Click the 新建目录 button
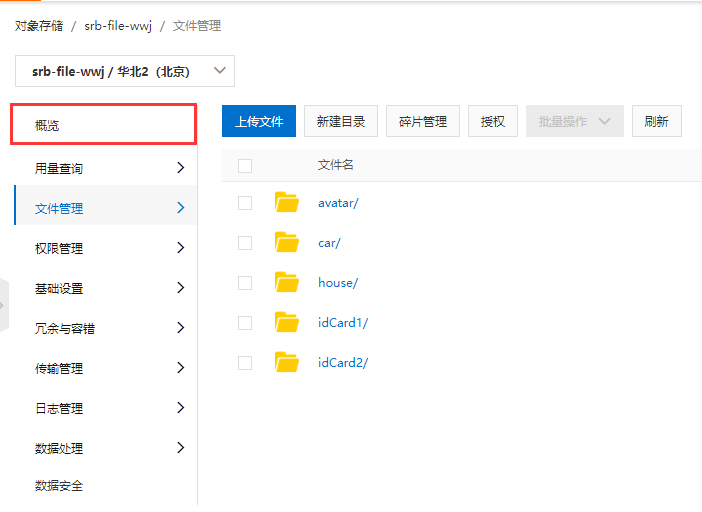This screenshot has width=702, height=512. click(x=341, y=121)
